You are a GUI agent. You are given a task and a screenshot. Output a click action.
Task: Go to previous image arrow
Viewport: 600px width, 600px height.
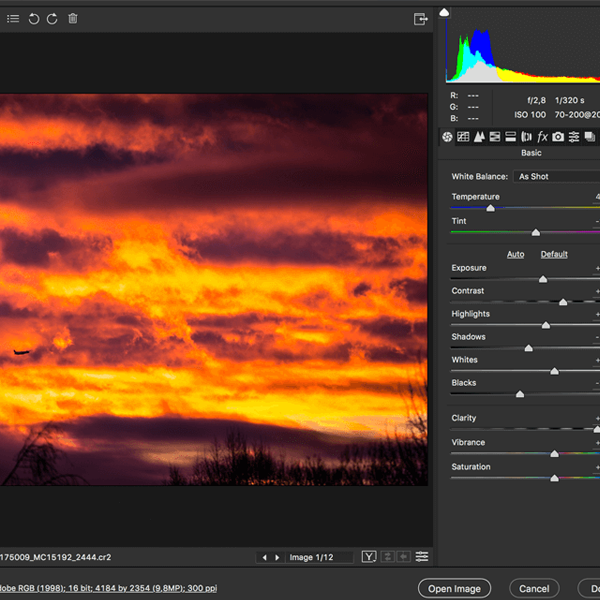pos(264,557)
